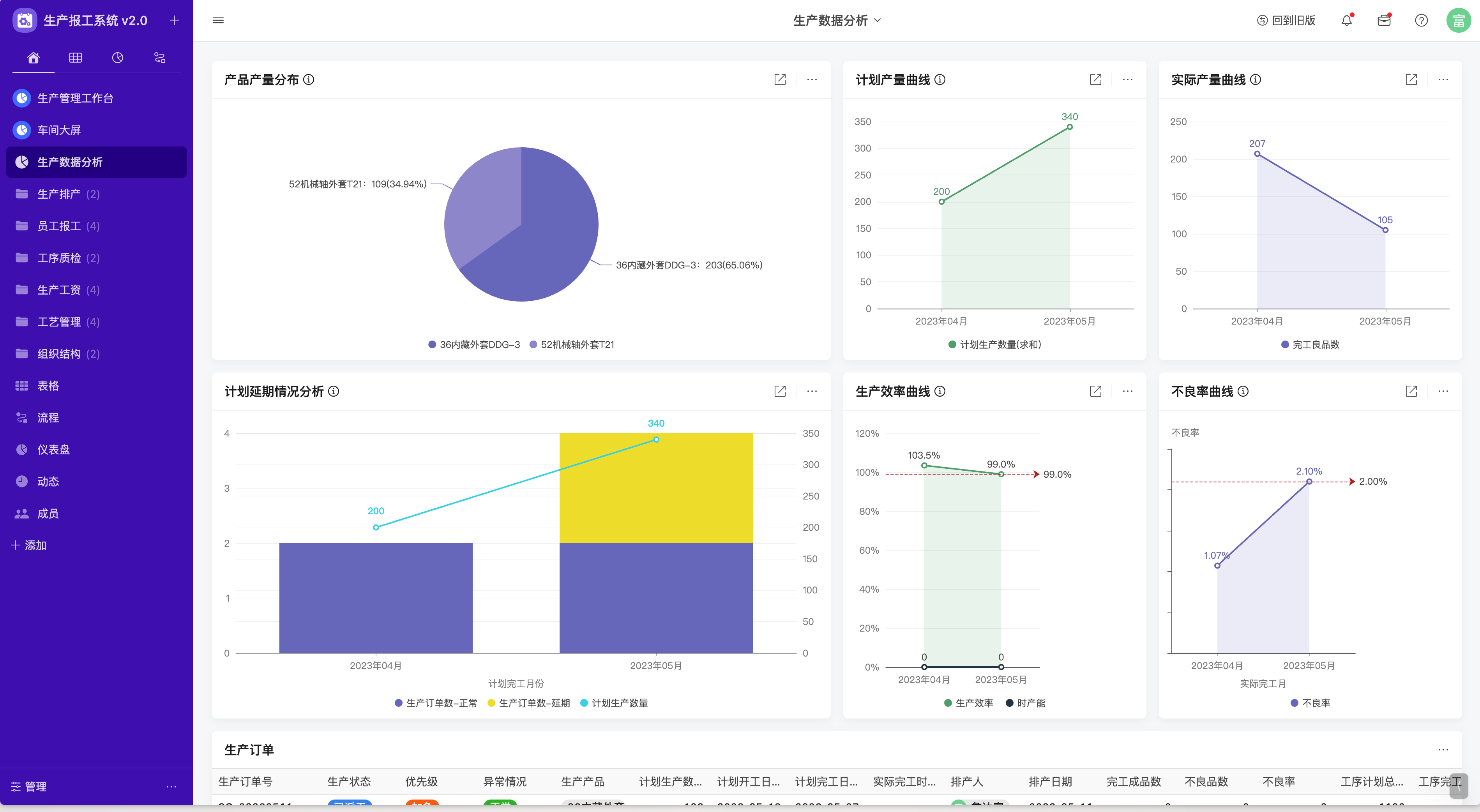Expand 计划延期情况分析 chart fullscreen icon

pos(780,391)
